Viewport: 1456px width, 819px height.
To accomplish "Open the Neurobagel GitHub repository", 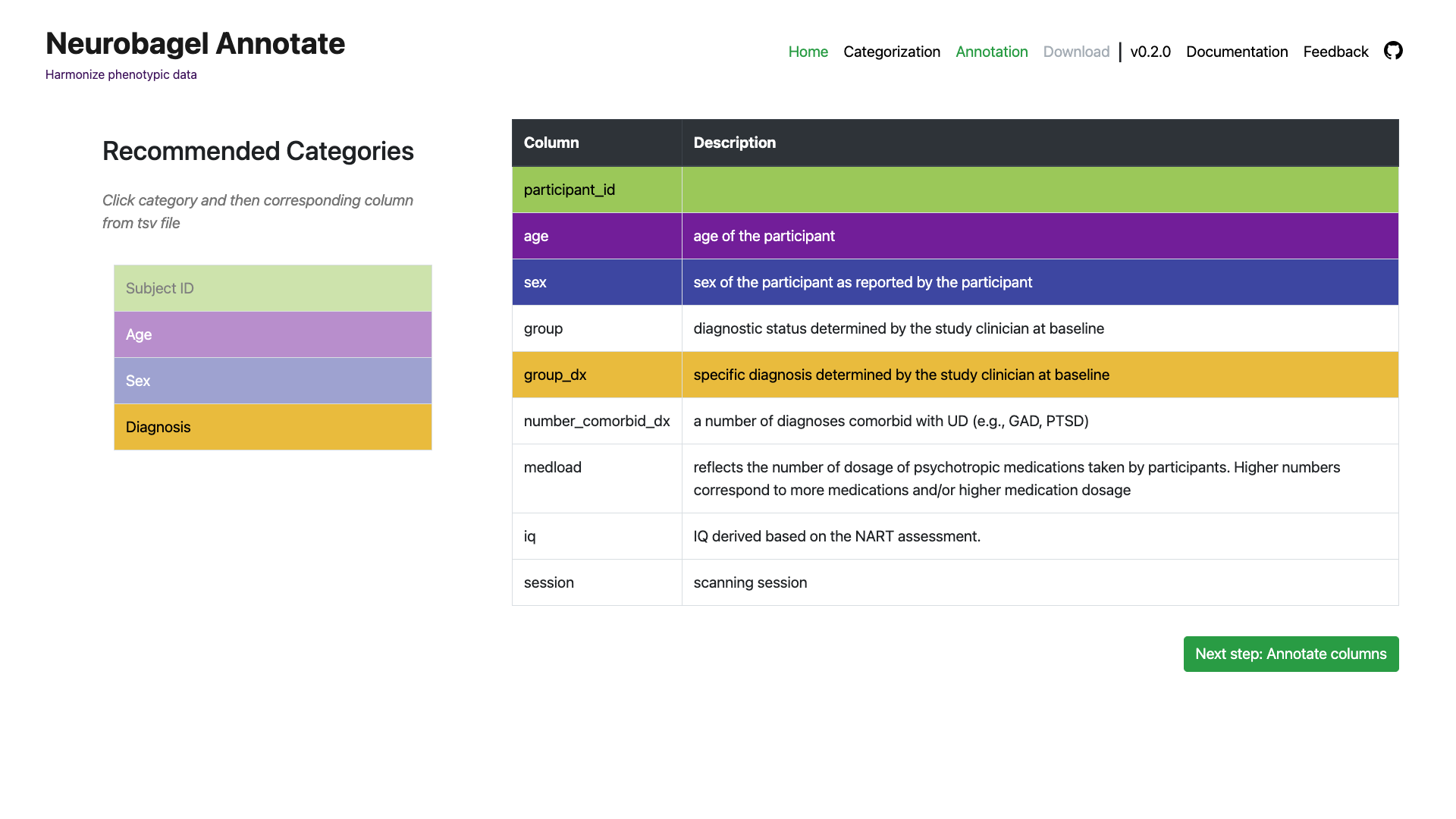I will 1394,51.
